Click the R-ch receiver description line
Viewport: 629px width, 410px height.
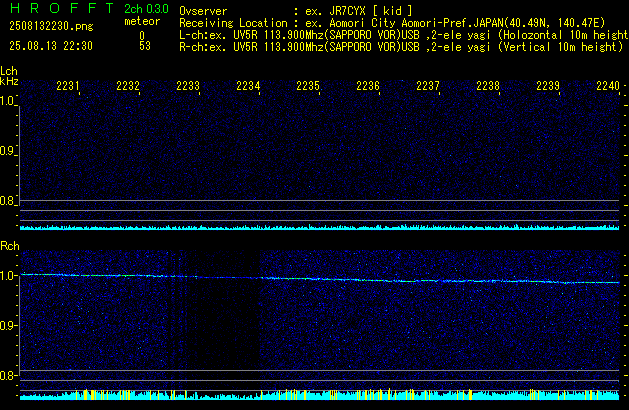click(x=401, y=47)
